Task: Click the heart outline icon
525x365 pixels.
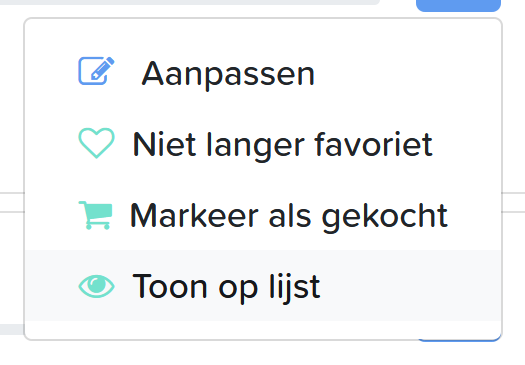Action: pos(96,143)
